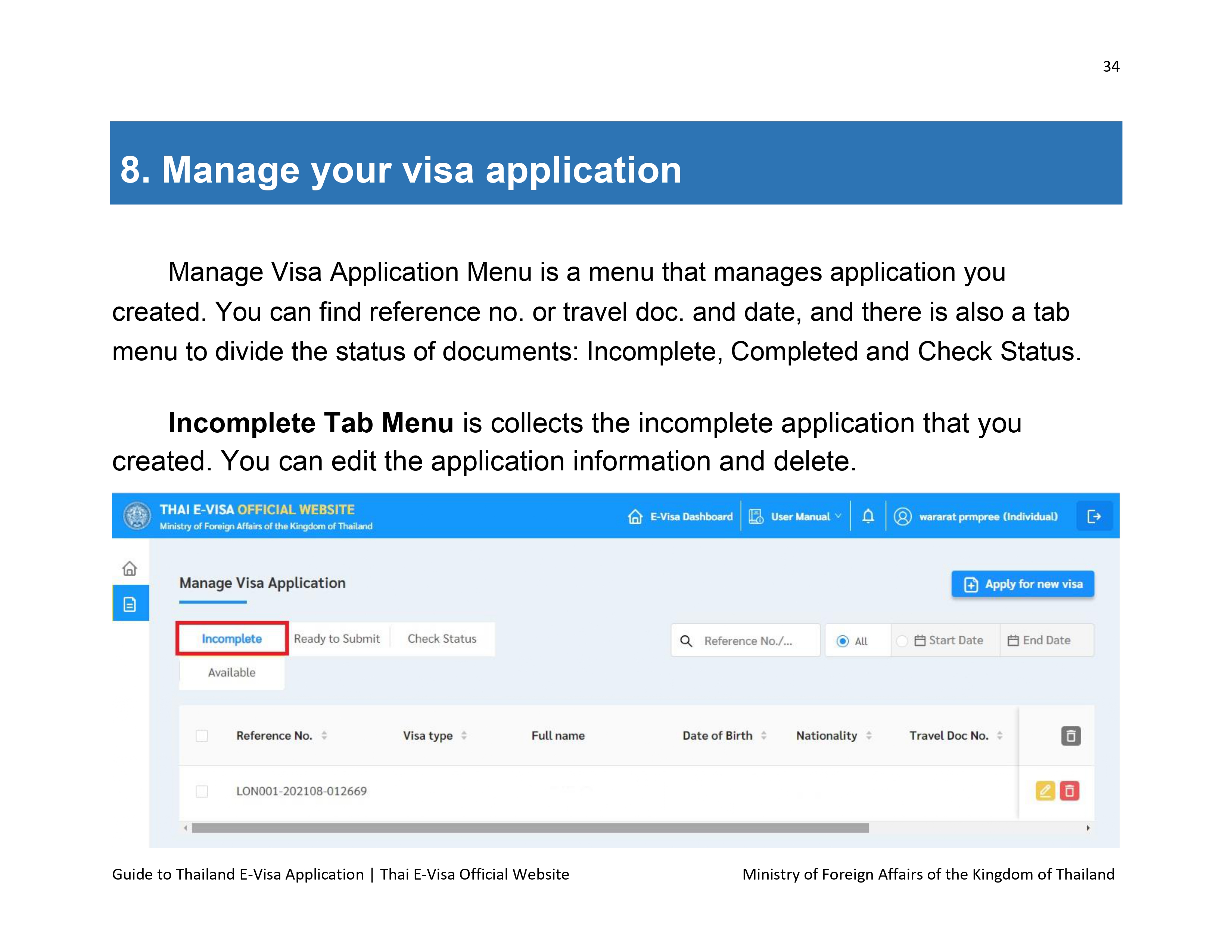The image size is (1232, 952).
Task: Click the yellow edit icon for LON001-202108-012669
Action: point(1045,791)
